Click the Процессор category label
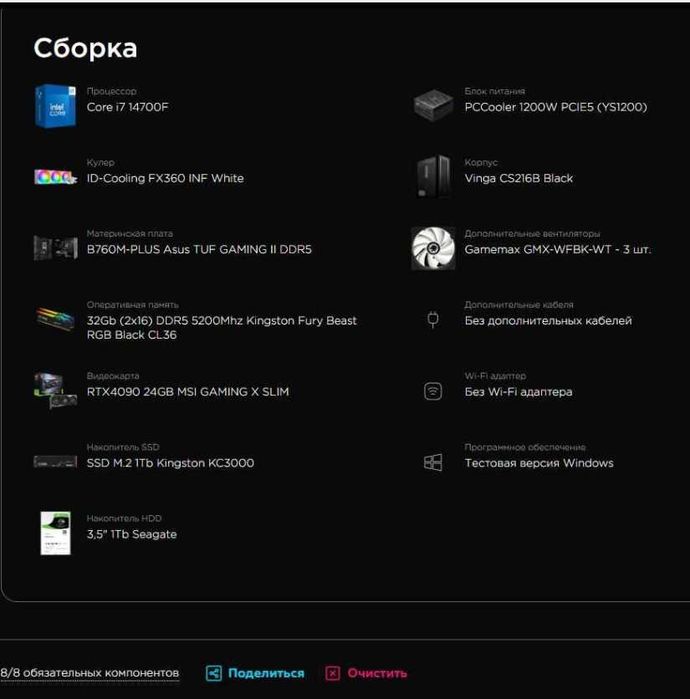Image resolution: width=690 pixels, height=699 pixels. click(111, 91)
